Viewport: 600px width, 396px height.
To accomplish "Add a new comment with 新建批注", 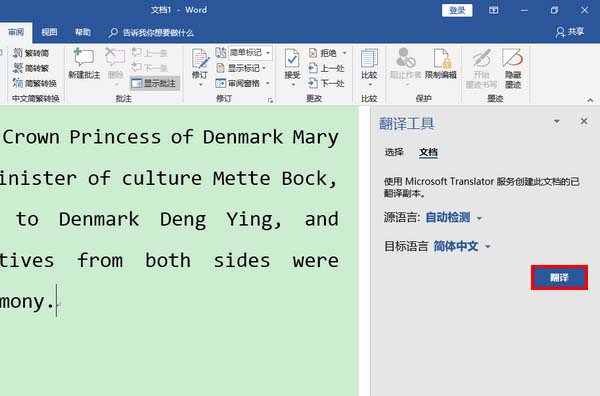I will pyautogui.click(x=84, y=64).
